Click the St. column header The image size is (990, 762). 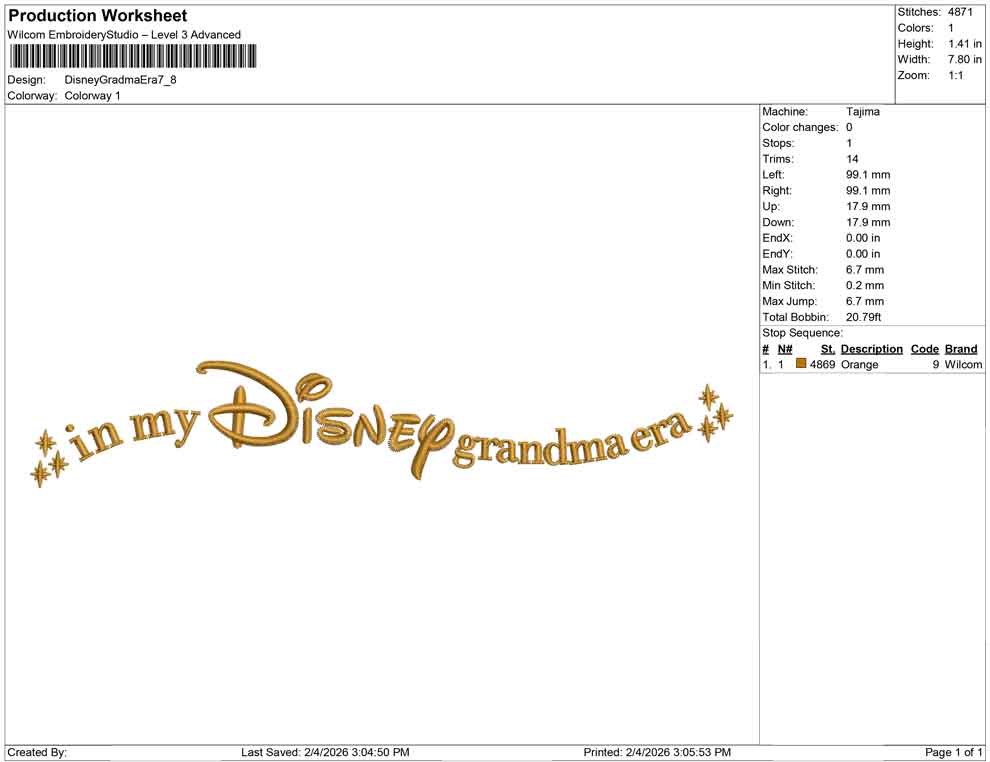pos(827,348)
